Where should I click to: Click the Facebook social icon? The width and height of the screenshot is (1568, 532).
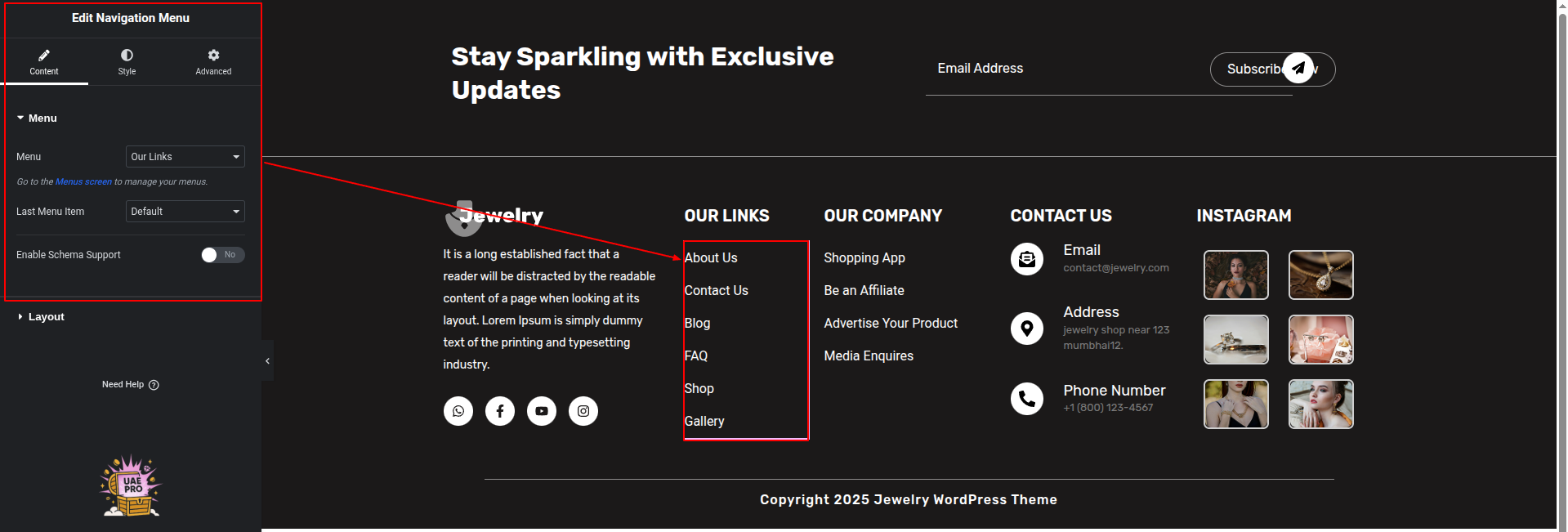pos(500,411)
